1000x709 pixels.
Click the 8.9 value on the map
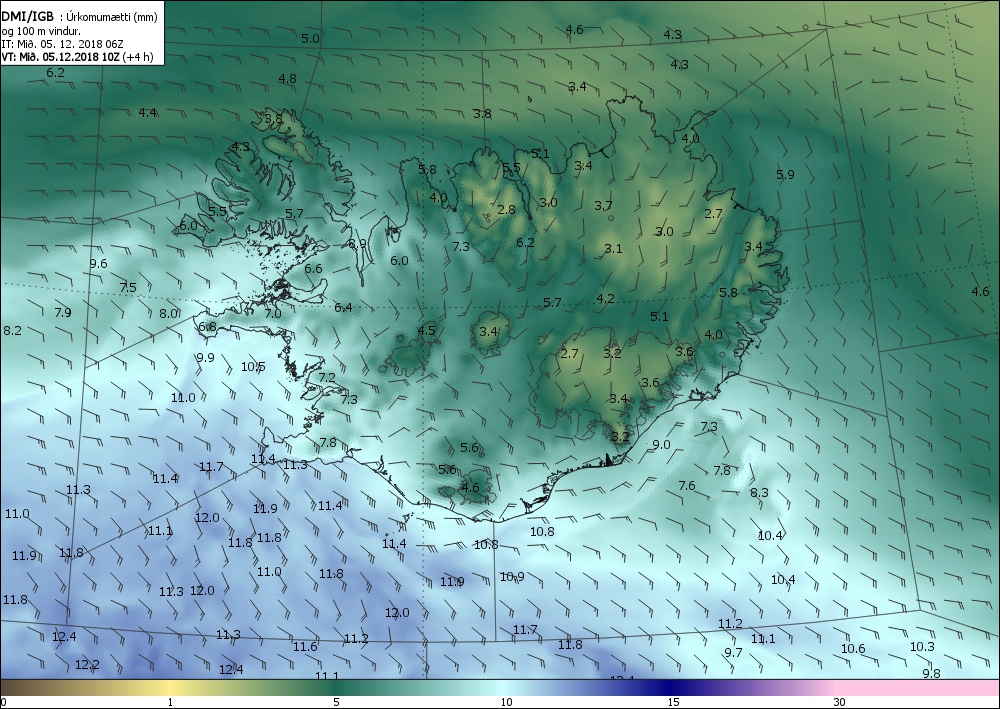(358, 243)
